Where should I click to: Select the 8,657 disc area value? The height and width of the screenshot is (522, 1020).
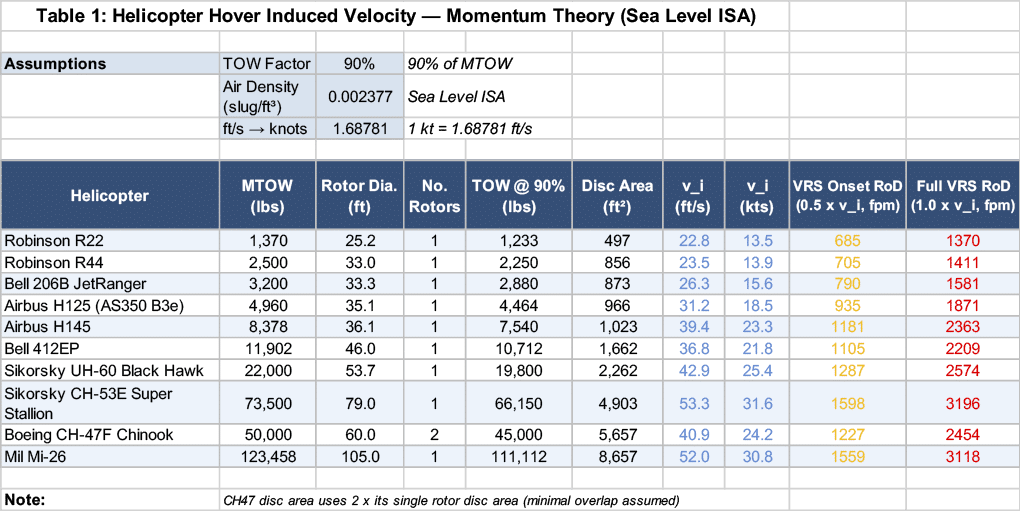pos(617,456)
